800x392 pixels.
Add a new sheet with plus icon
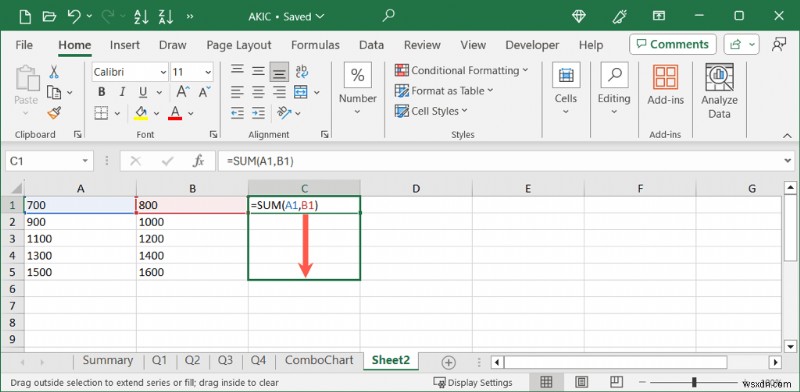[448, 362]
